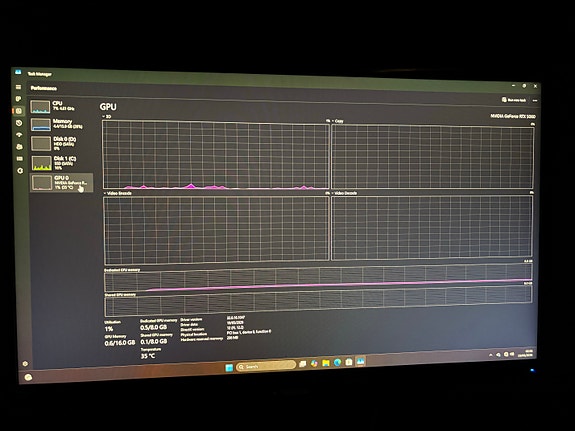This screenshot has width=575, height=431.
Task: Click the 0.5/8.0 GB dedicated memory value
Action: point(153,327)
